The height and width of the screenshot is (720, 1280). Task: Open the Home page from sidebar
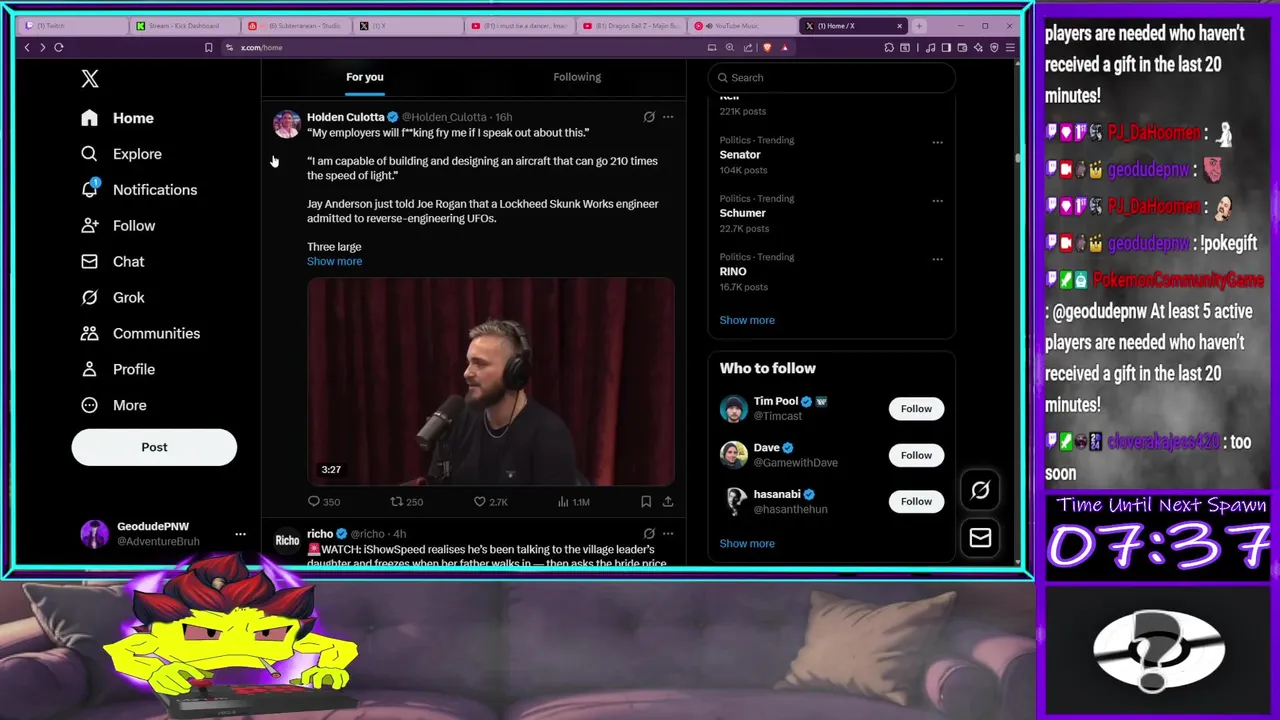click(118, 118)
